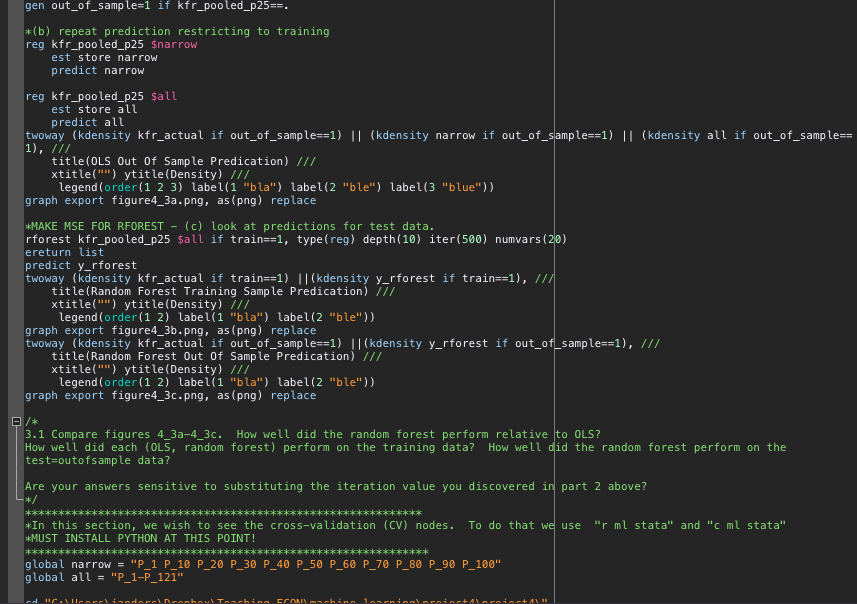
Task: Click the 'numvars(20)' option
Action: 531,239
